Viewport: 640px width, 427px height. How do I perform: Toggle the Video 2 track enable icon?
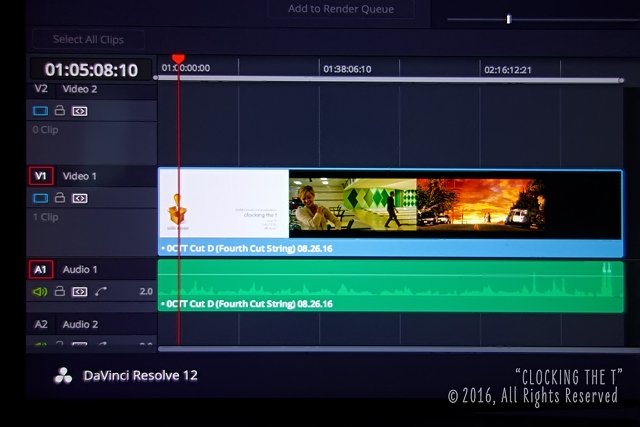coord(41,111)
